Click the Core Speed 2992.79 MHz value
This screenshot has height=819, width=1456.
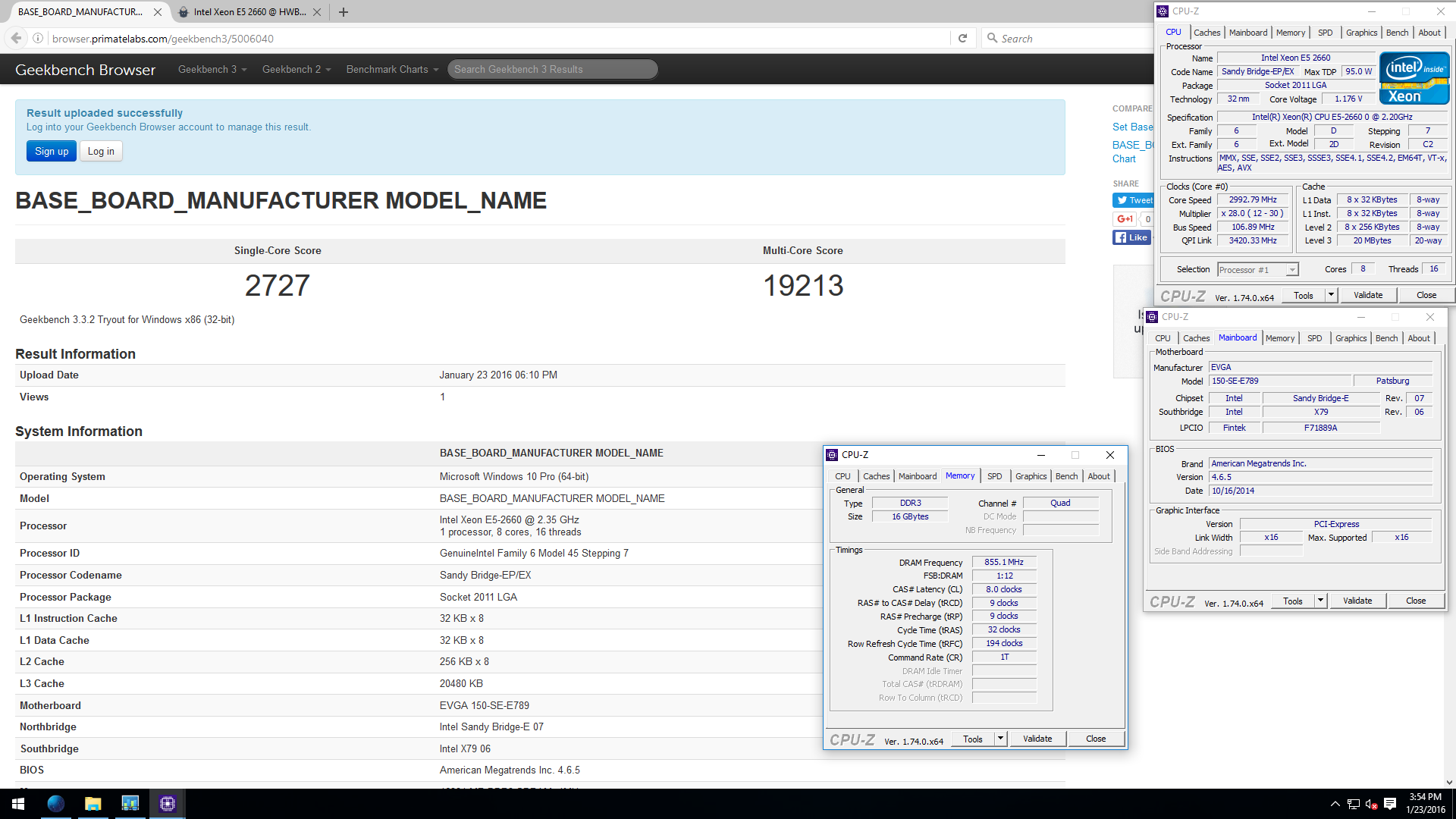click(1253, 200)
